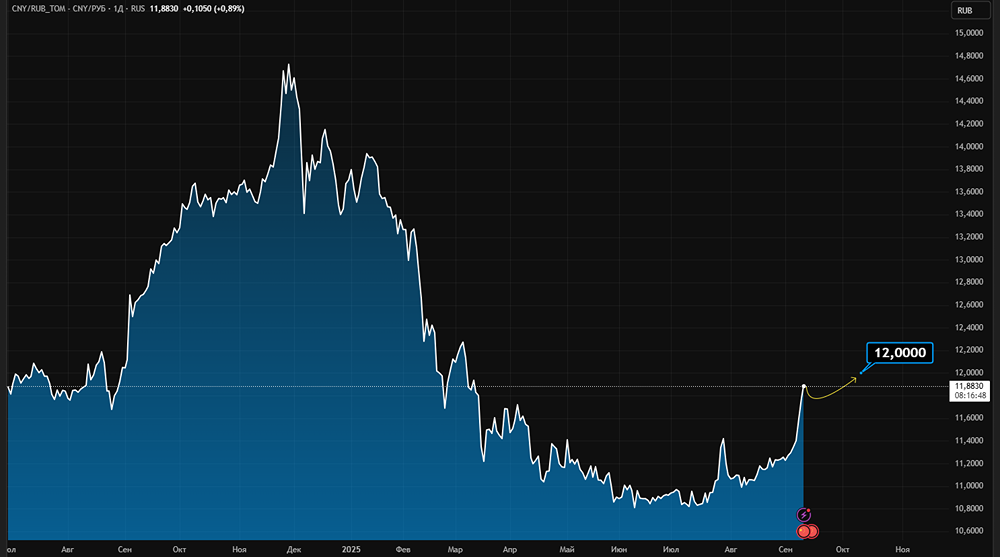Click the Фев label on the time axis
Screen dimensions: 1000x557
(403, 549)
